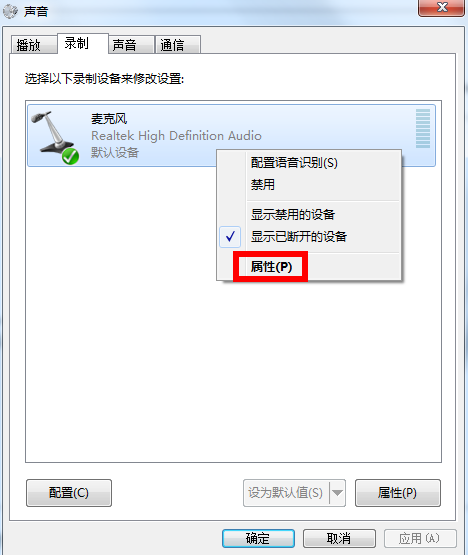
Task: Close the 声音 dialog window
Action: 441,8
